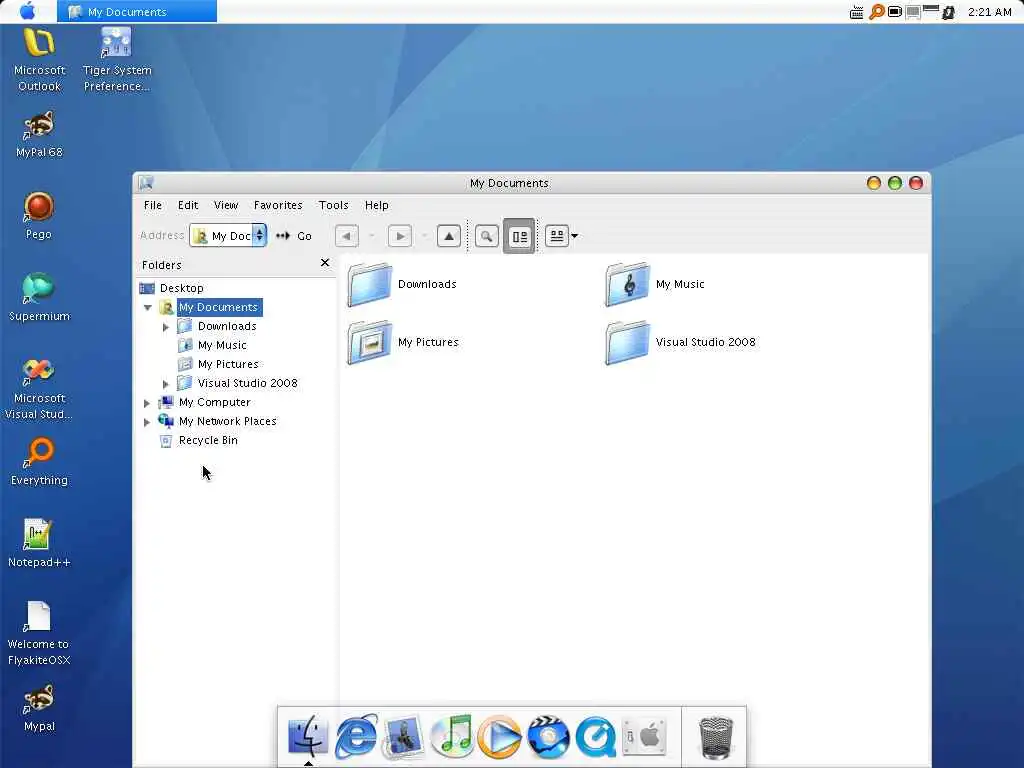1024x768 pixels.
Task: Open the Views dropdown arrow
Action: pyautogui.click(x=575, y=236)
